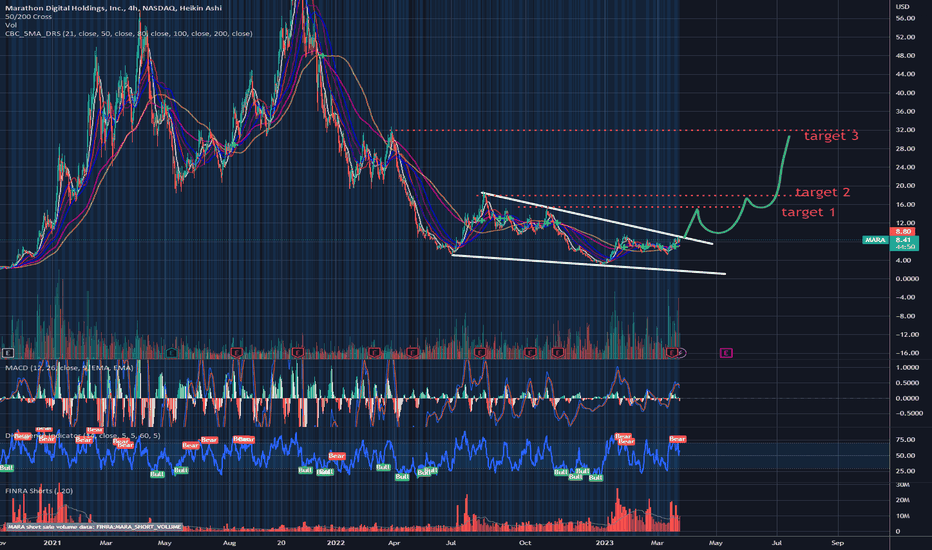Click the 25.00 divergence scale label
The width and height of the screenshot is (932, 550).
[905, 471]
